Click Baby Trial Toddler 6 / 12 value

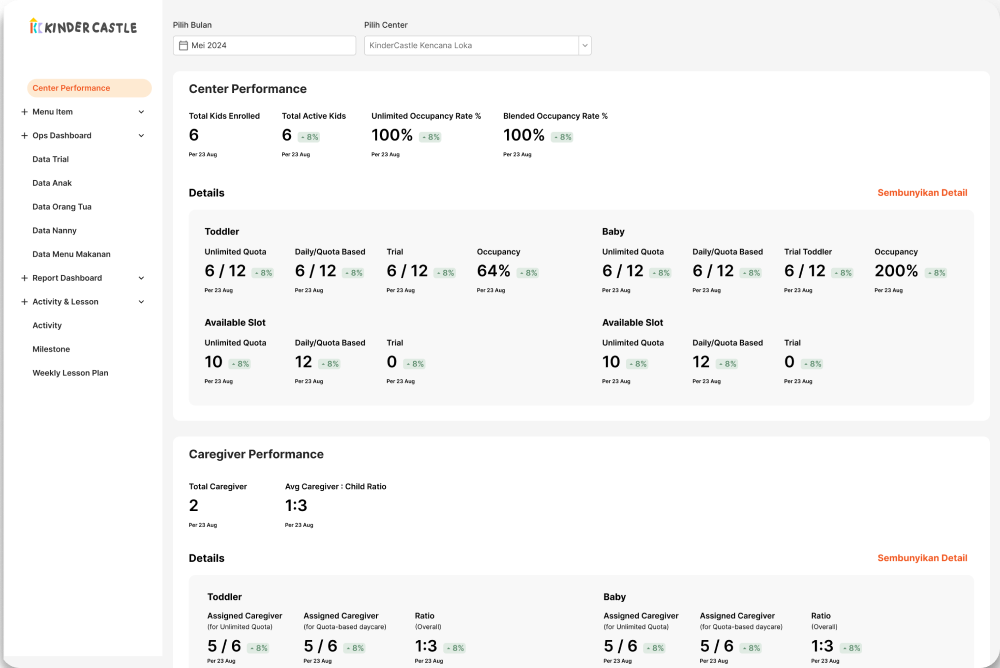[805, 271]
